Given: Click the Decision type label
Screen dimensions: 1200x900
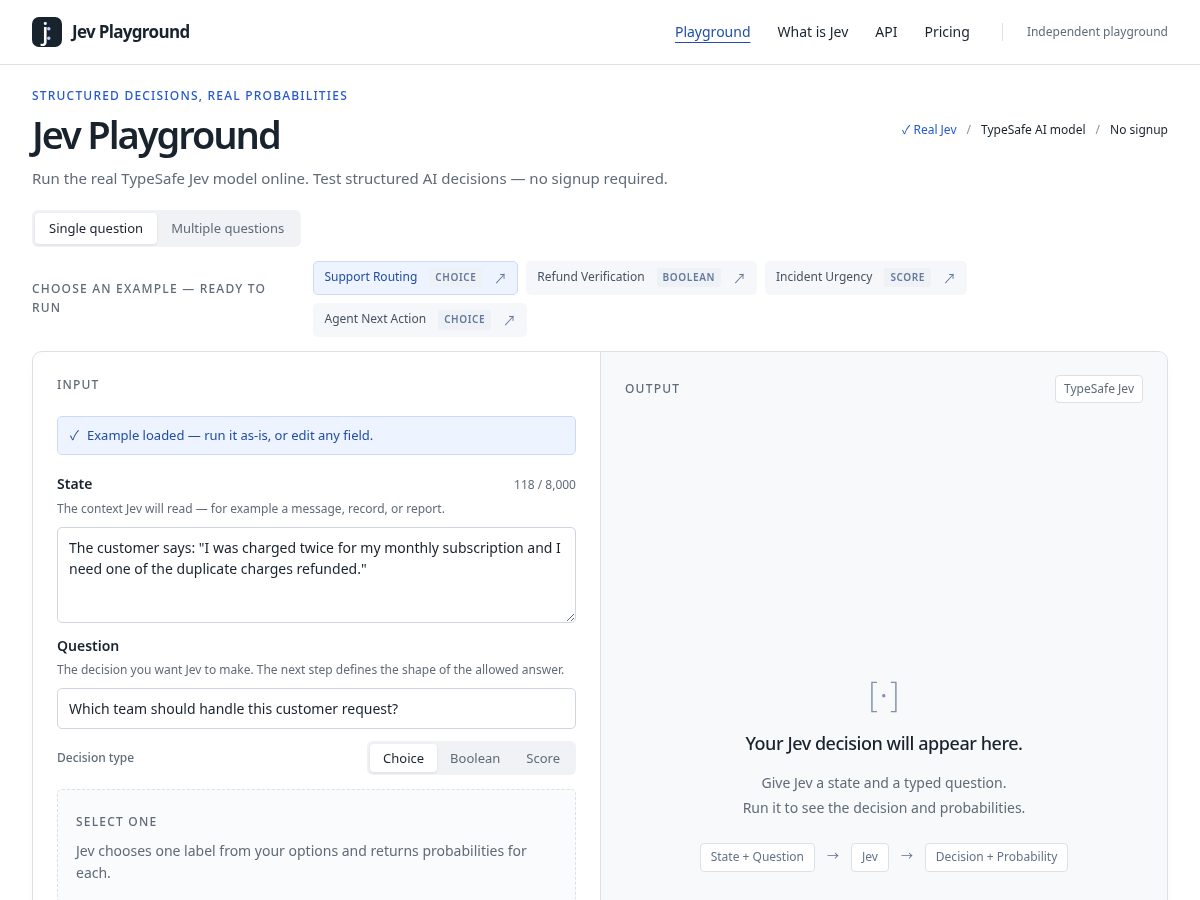Looking at the screenshot, I should point(95,758).
